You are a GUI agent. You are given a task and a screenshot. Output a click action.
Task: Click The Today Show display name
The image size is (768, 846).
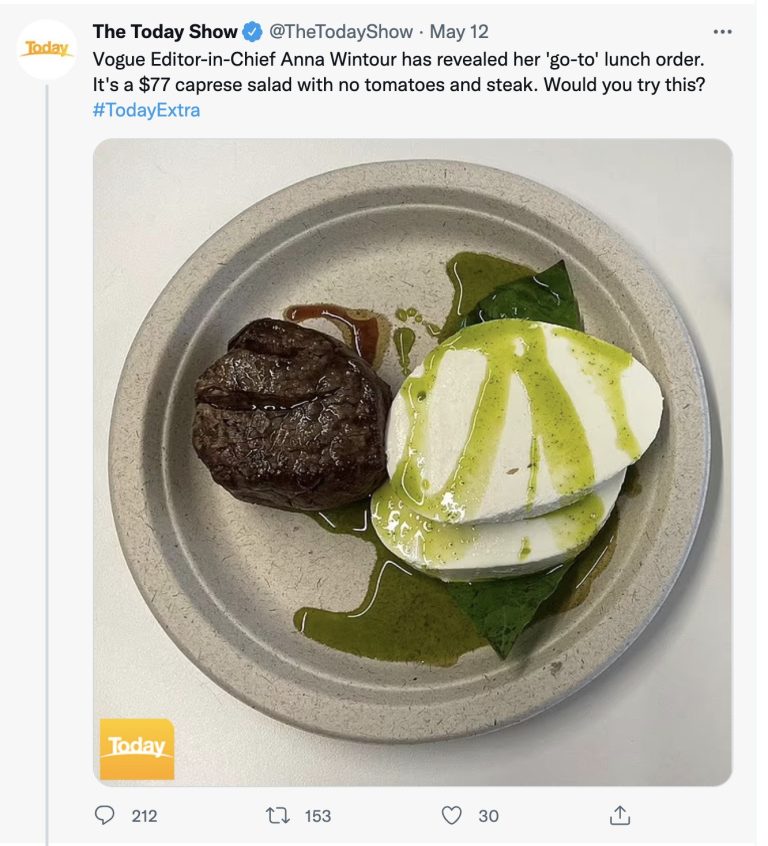tap(165, 33)
